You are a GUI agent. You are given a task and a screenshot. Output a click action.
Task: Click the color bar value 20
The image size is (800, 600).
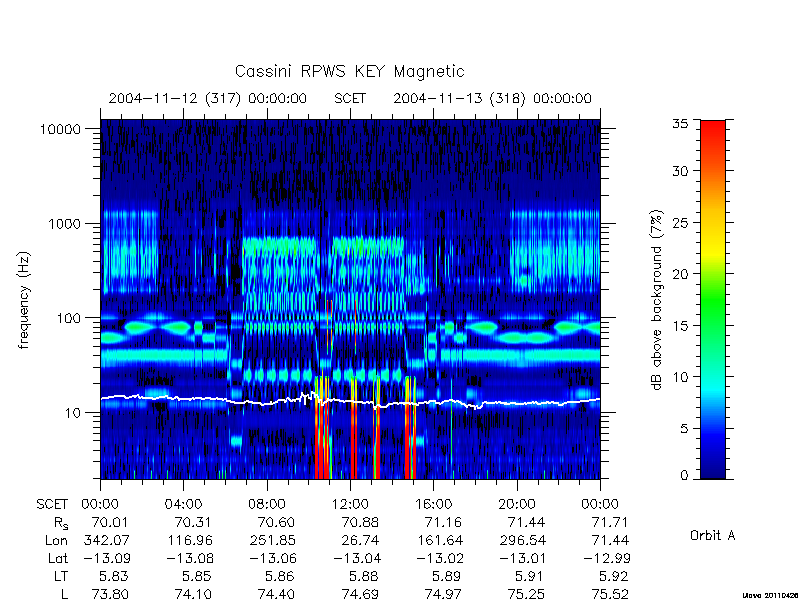680,274
